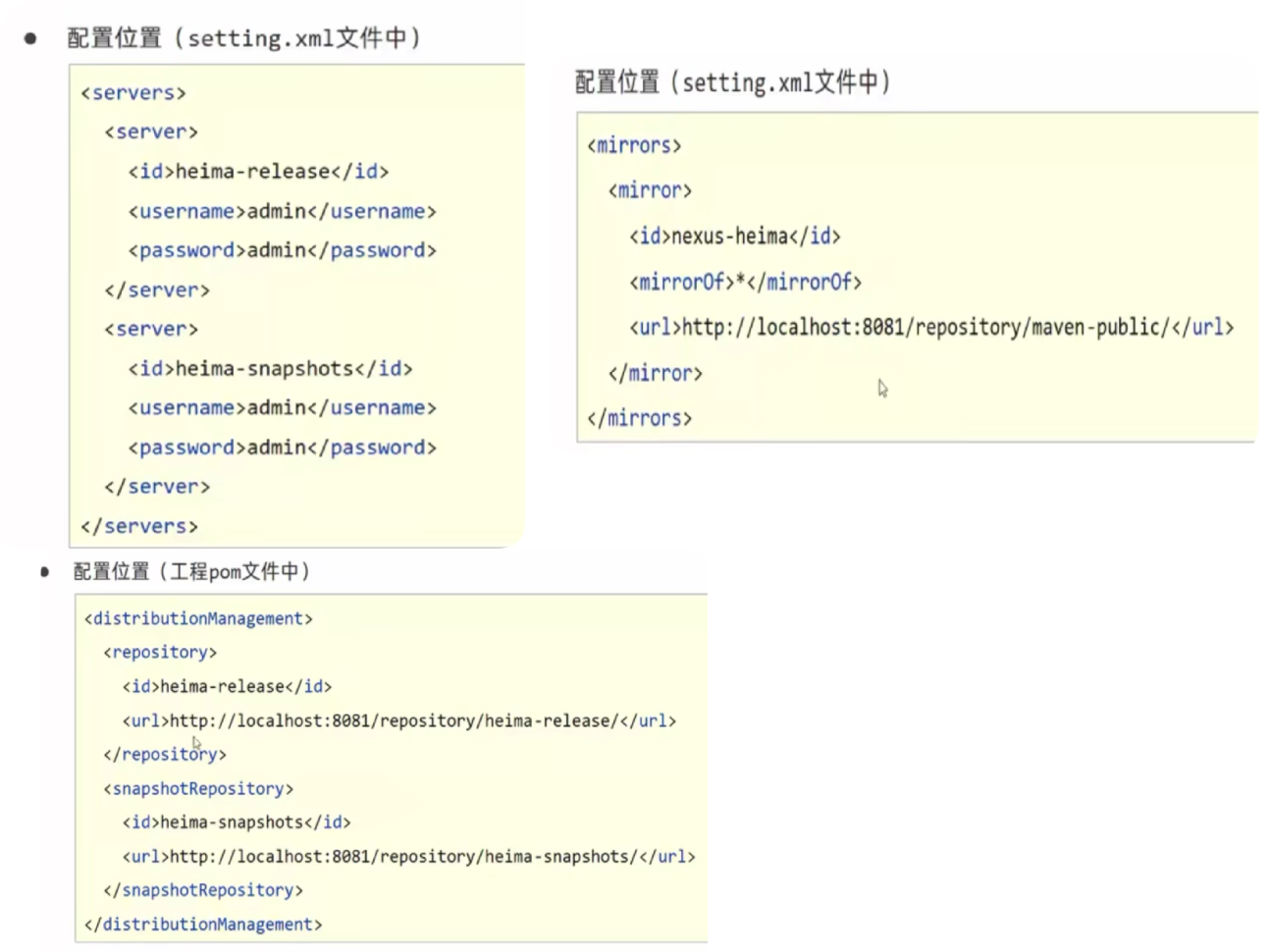
Task: Click the mirrorOf asterisk line
Action: coord(745,283)
